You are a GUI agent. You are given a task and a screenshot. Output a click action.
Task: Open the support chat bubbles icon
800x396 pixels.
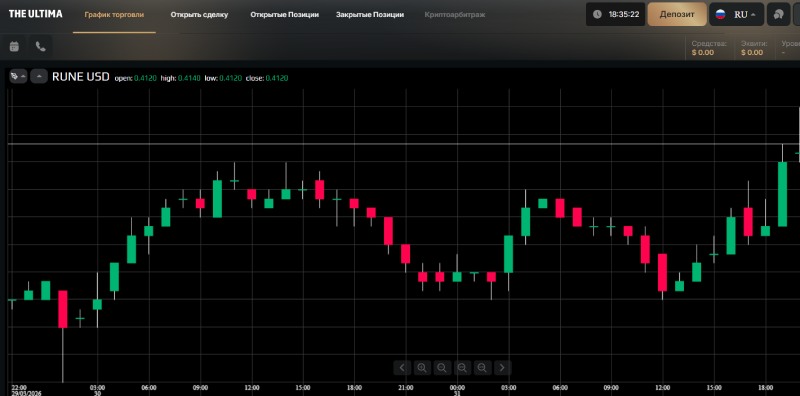pyautogui.click(x=779, y=14)
